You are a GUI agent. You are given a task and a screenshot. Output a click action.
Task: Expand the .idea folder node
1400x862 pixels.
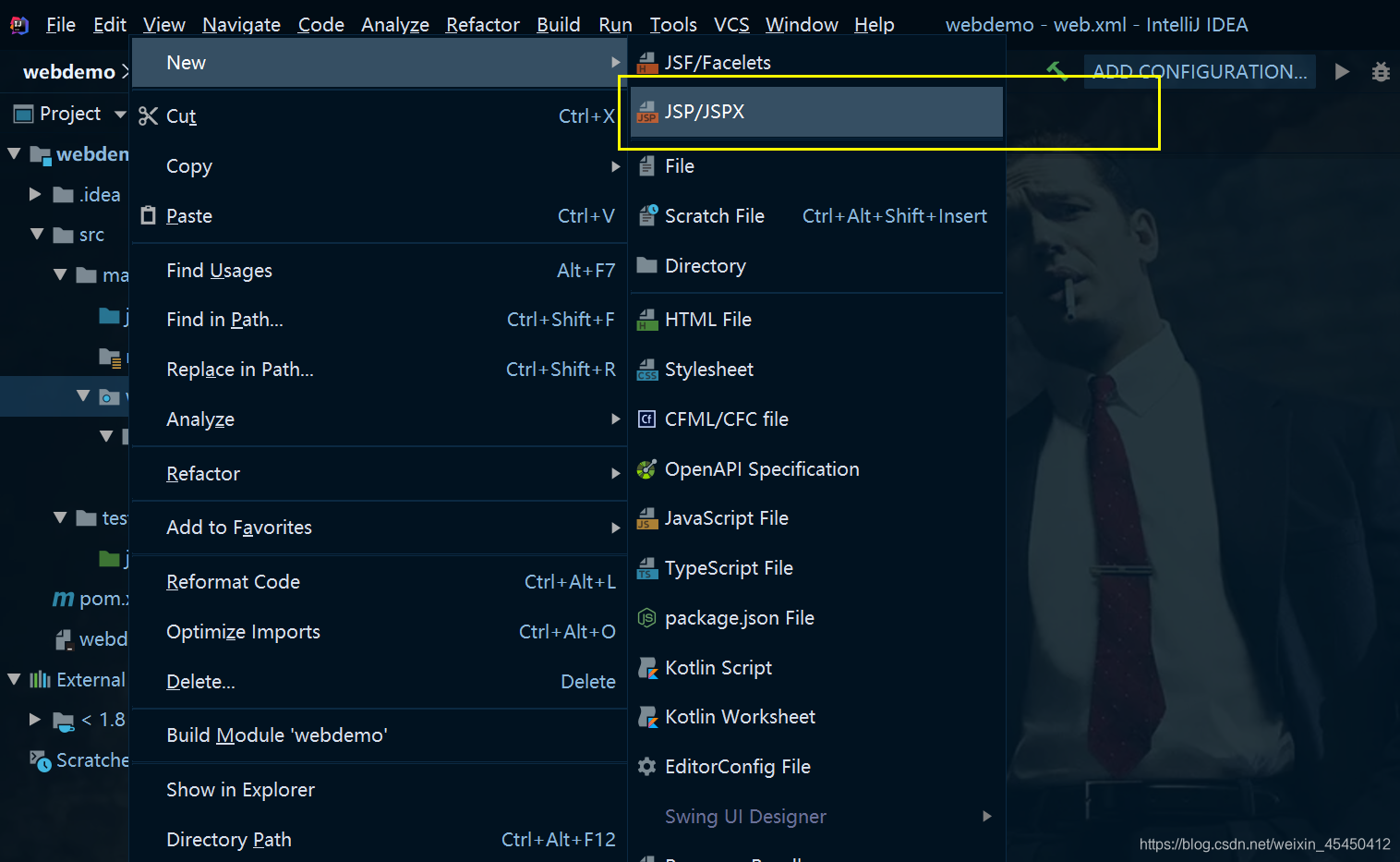(35, 194)
